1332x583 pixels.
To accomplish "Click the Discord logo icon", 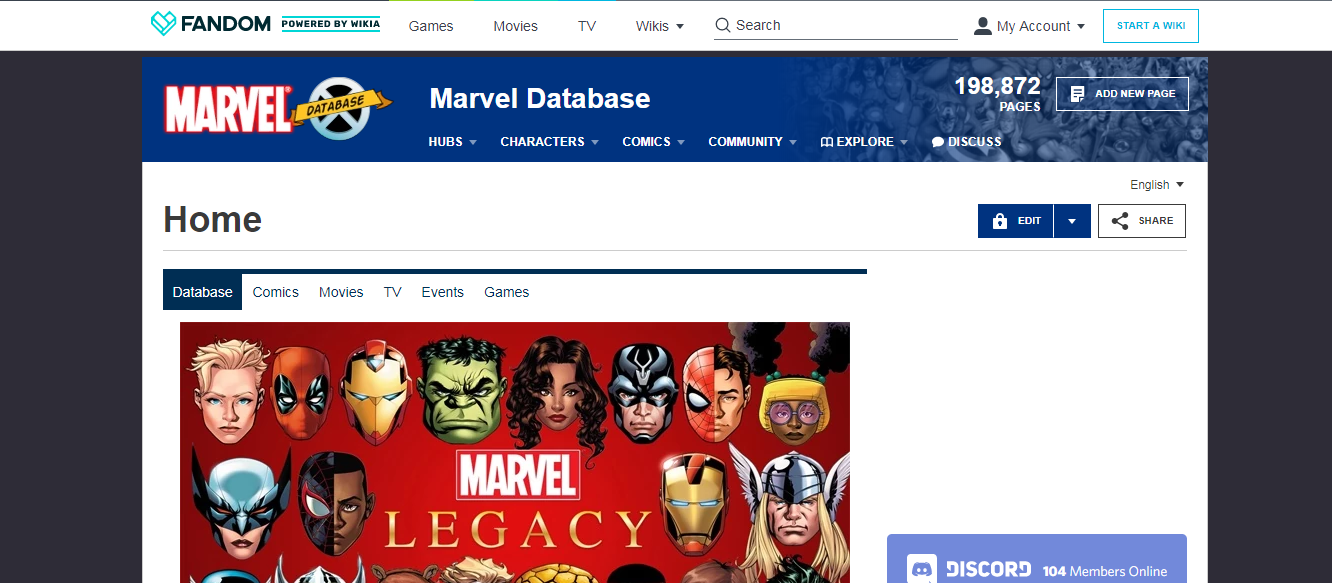I will pyautogui.click(x=922, y=570).
